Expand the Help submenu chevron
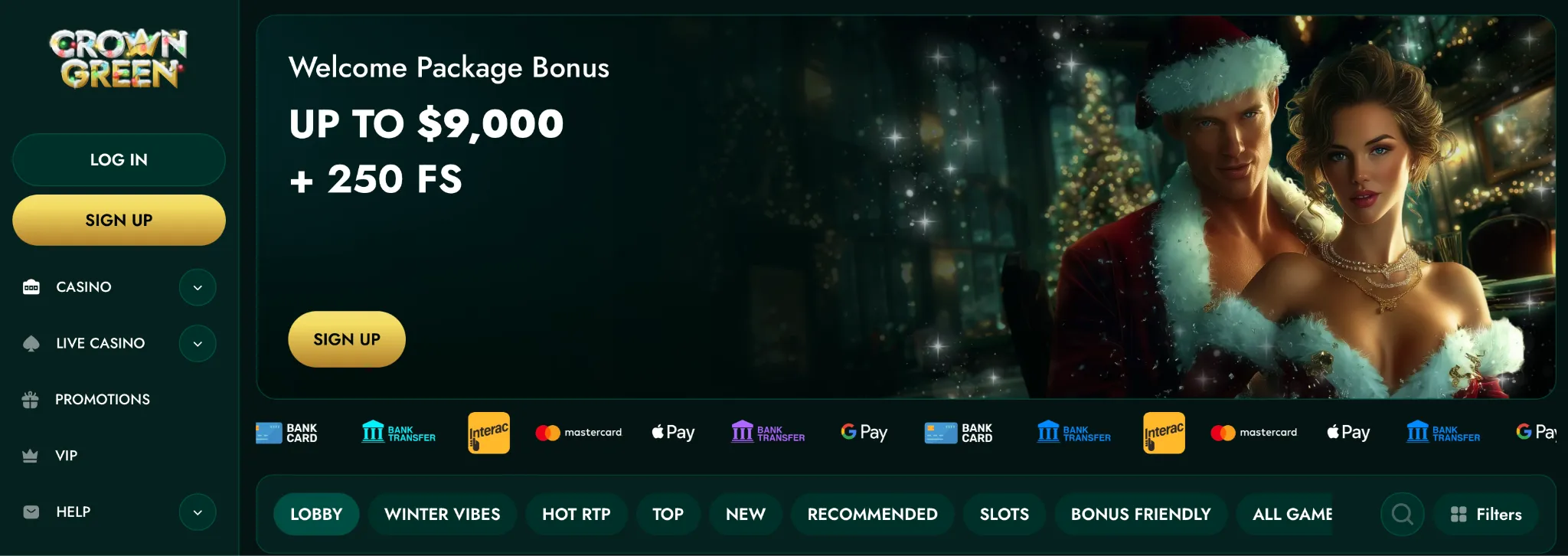Viewport: 1568px width, 556px height. (x=198, y=512)
